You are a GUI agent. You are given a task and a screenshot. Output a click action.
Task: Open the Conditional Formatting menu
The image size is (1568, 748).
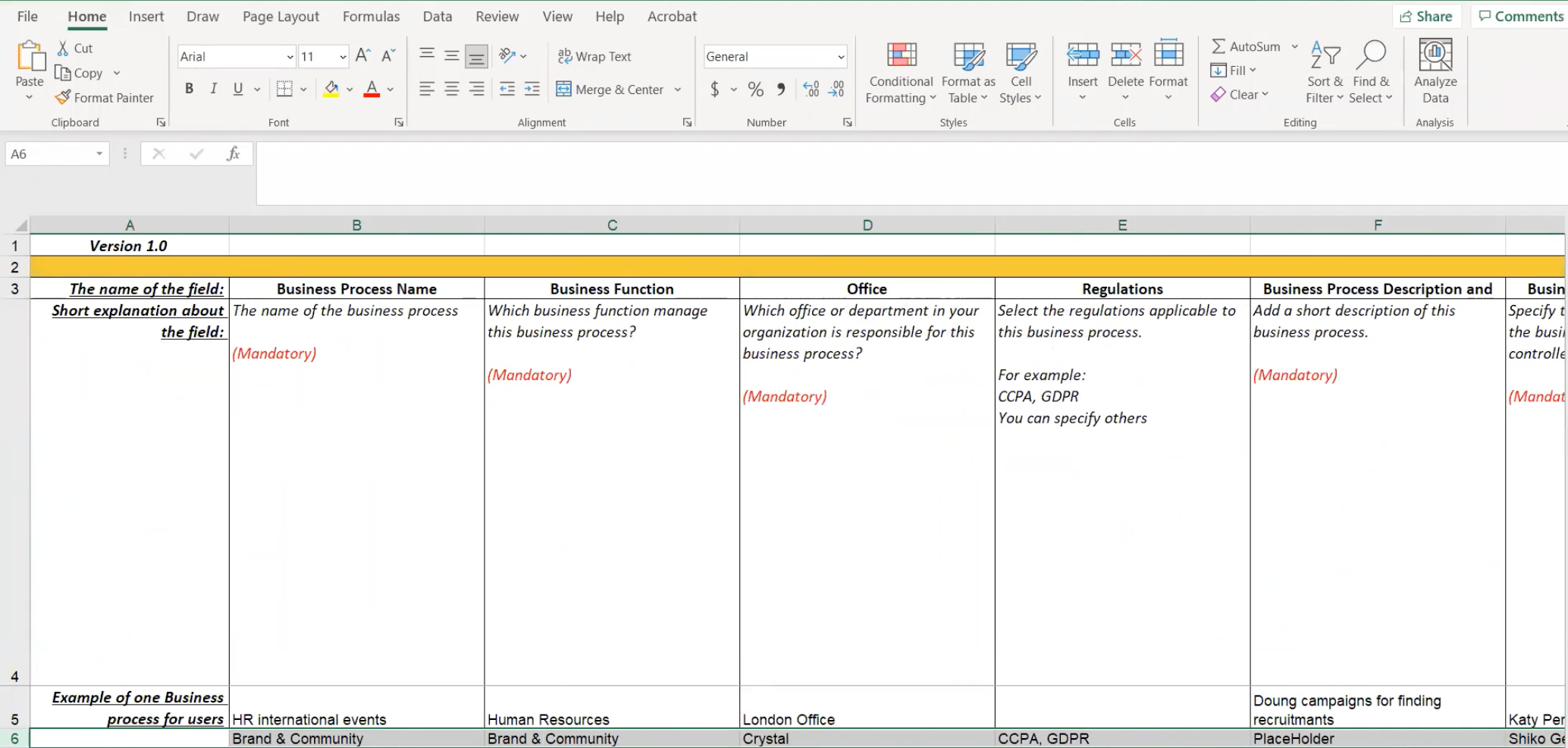[901, 74]
